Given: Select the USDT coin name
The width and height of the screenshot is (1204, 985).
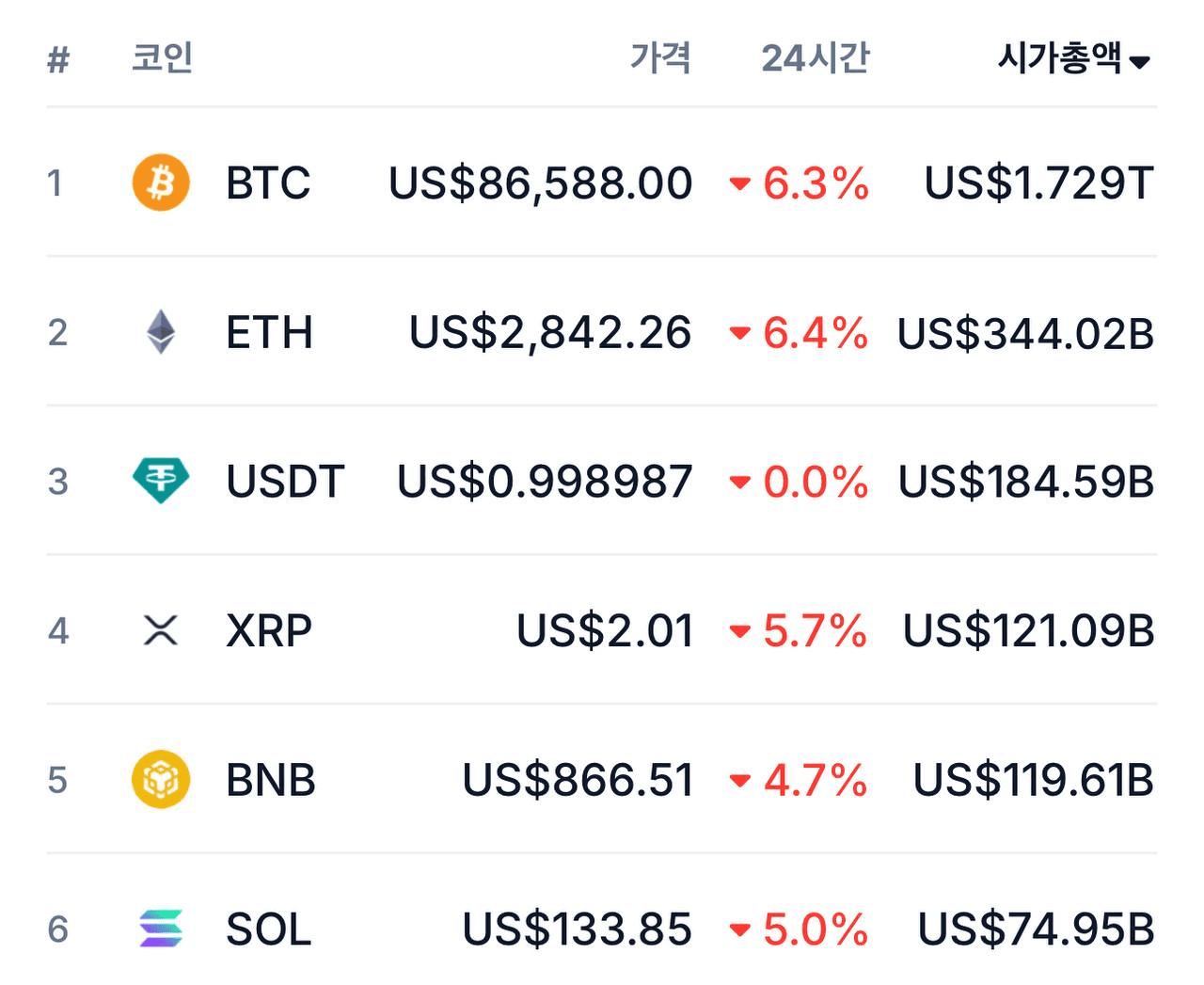Looking at the screenshot, I should point(285,481).
